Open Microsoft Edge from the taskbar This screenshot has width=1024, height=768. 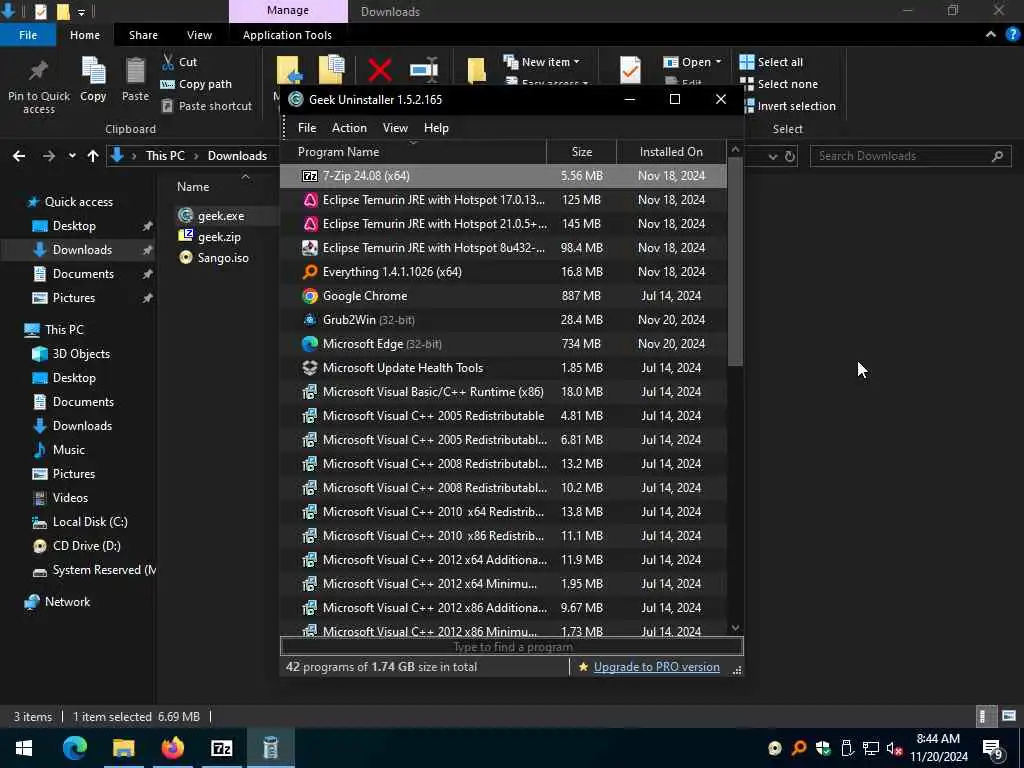74,748
